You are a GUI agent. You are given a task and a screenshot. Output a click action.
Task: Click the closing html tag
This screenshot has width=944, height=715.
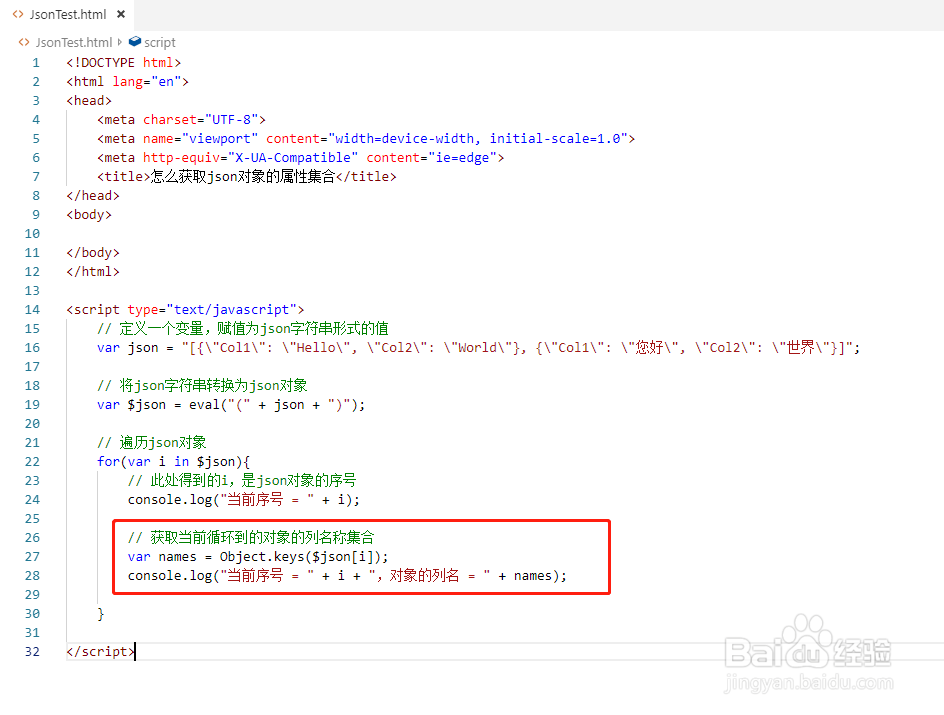point(93,272)
